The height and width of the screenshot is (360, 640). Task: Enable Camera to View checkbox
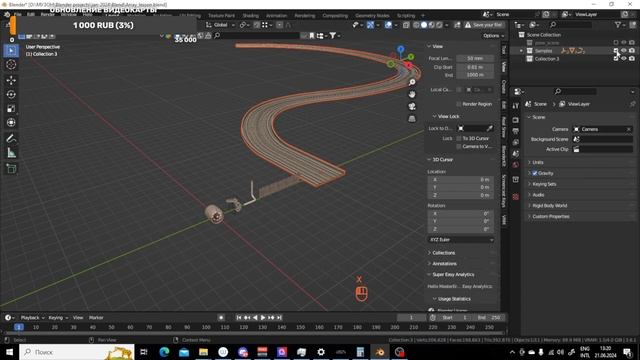click(459, 146)
